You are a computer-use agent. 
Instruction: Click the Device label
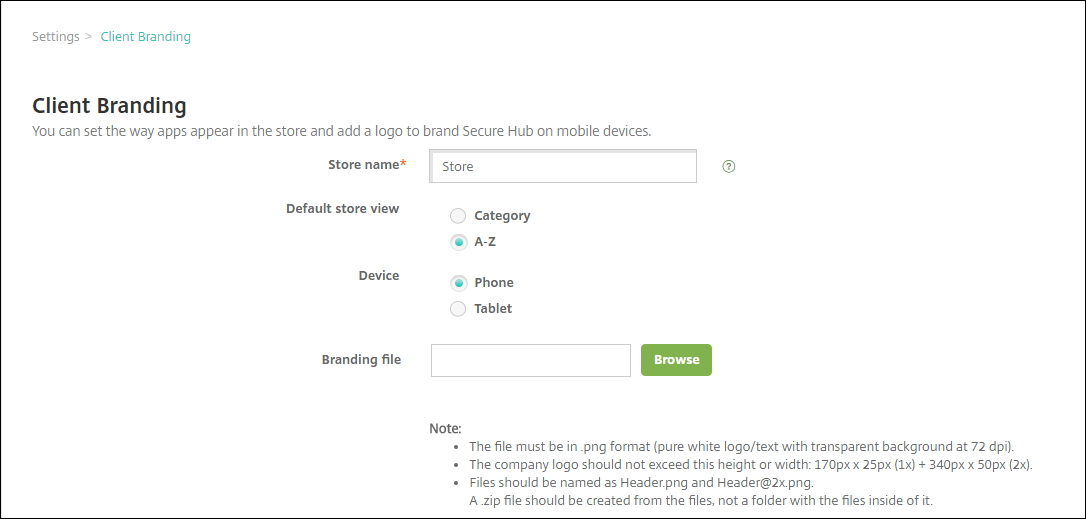pyautogui.click(x=378, y=276)
